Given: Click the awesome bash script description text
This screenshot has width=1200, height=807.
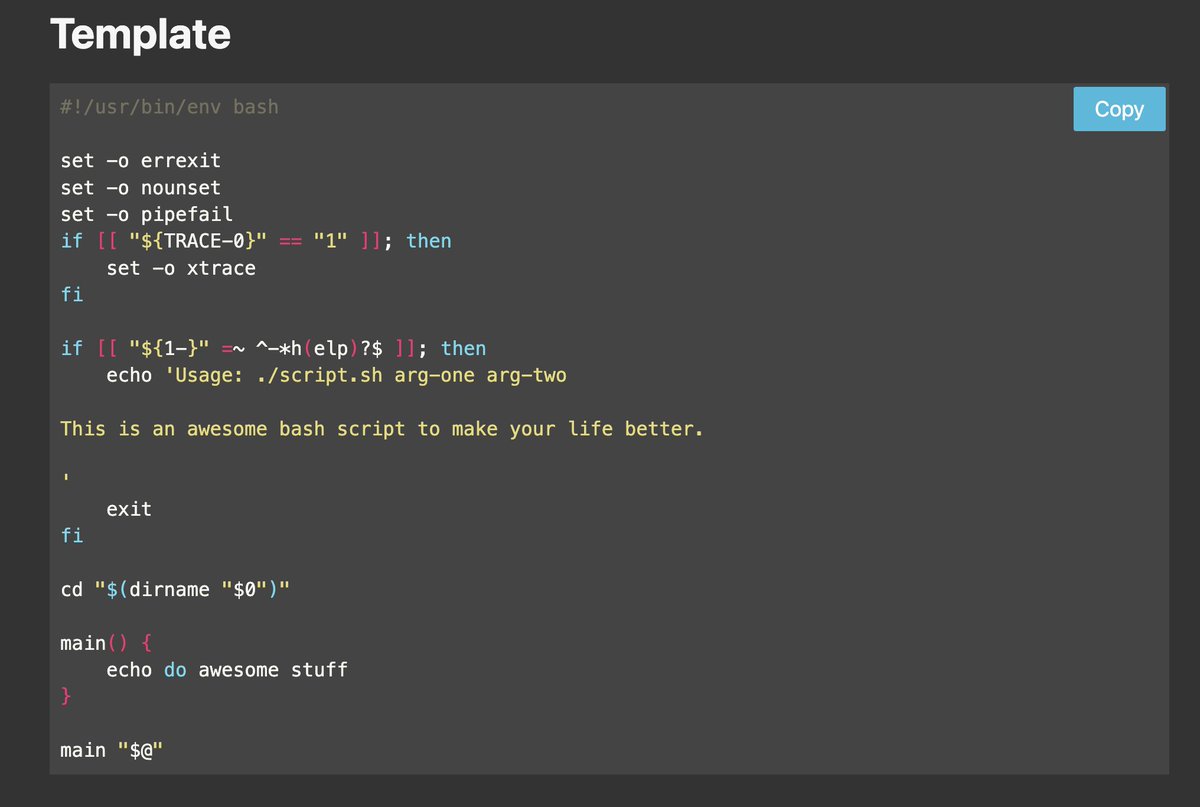Looking at the screenshot, I should tap(381, 428).
